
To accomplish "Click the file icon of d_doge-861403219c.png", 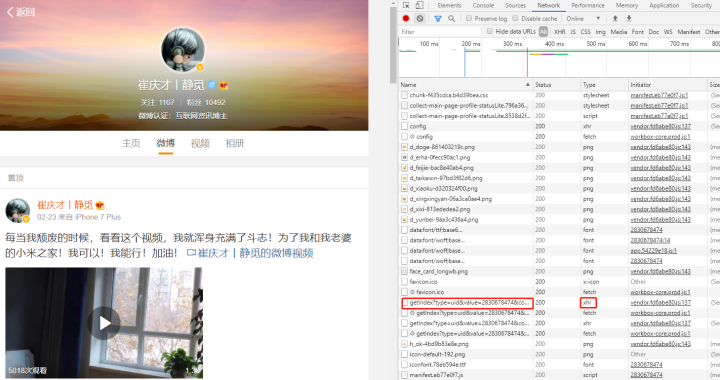I will (404, 147).
